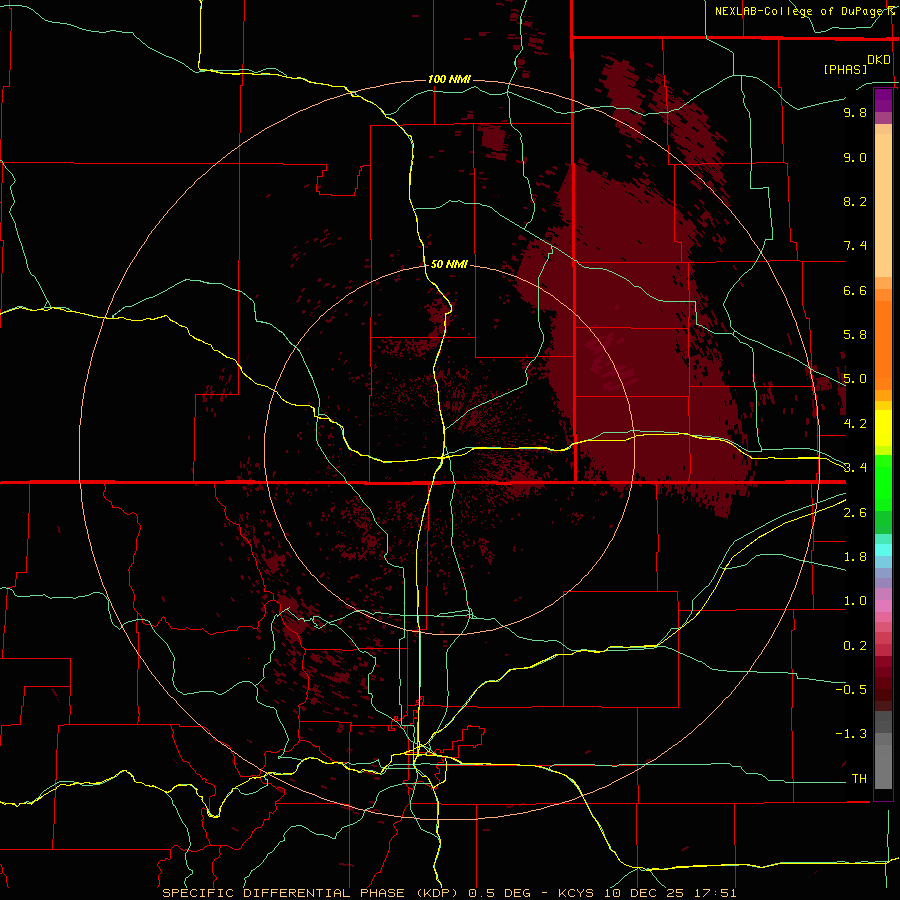Click the 1.8 value on the color scale
Image resolution: width=900 pixels, height=900 pixels.
855,557
